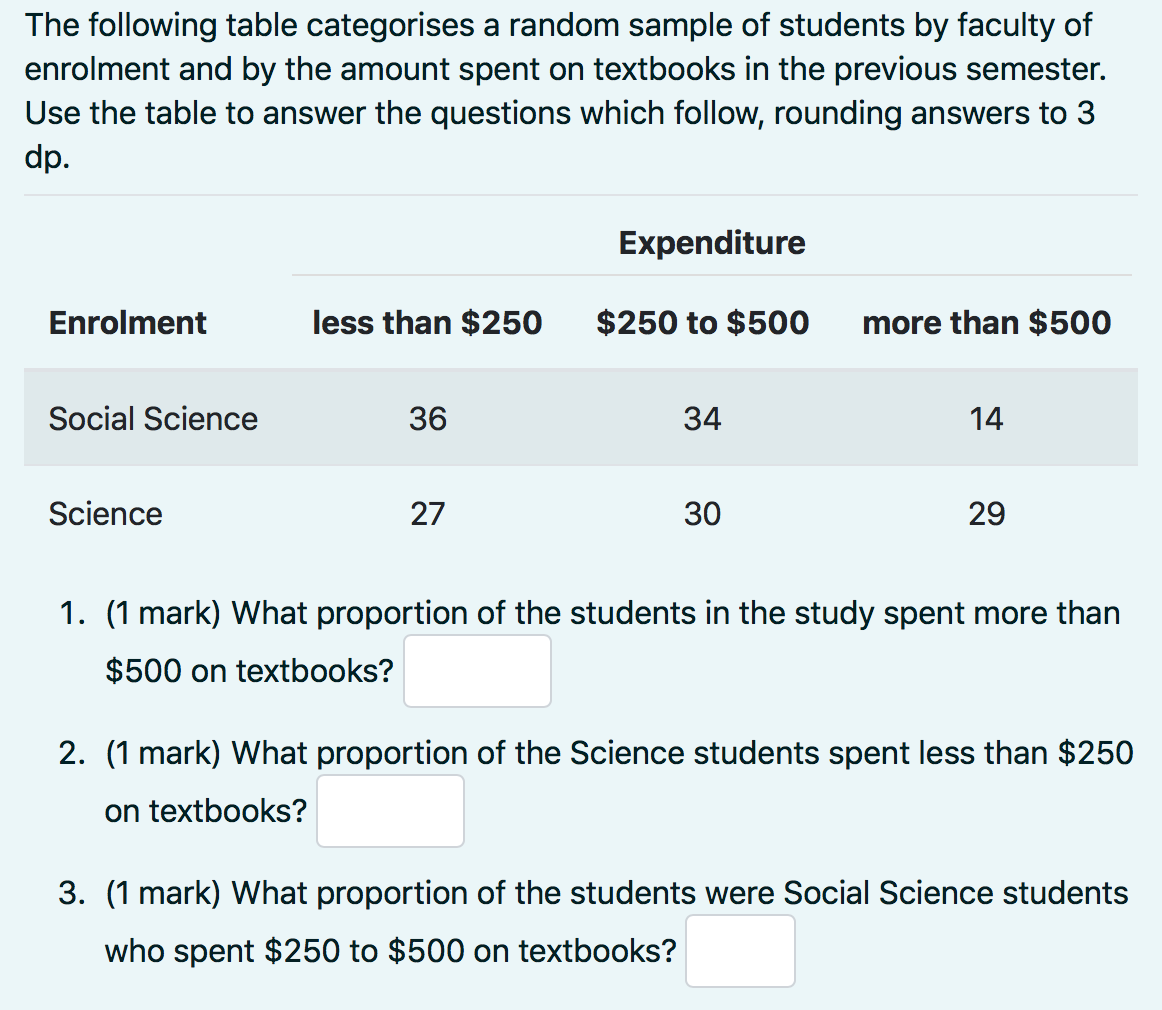Click the table cell showing 14
Screen dimensions: 1162x1010
(x=986, y=418)
